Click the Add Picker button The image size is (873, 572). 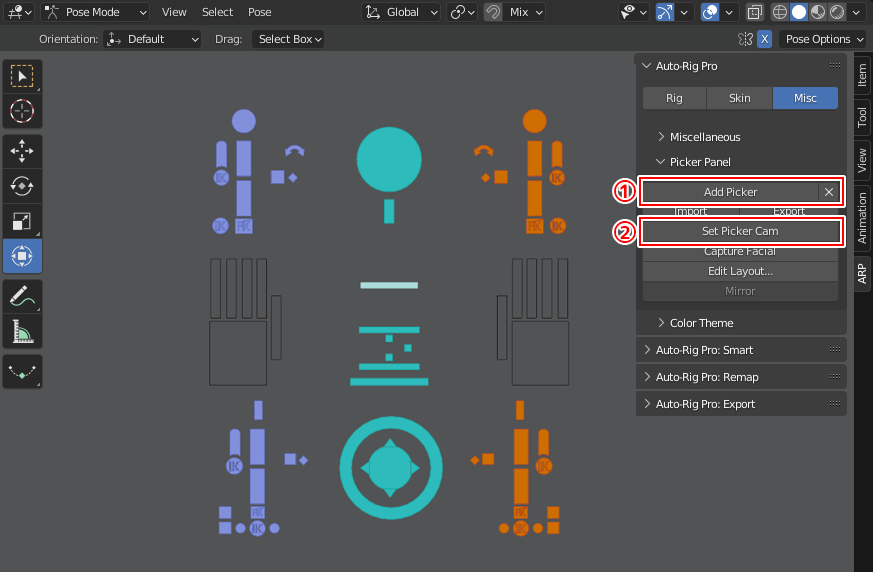click(729, 192)
